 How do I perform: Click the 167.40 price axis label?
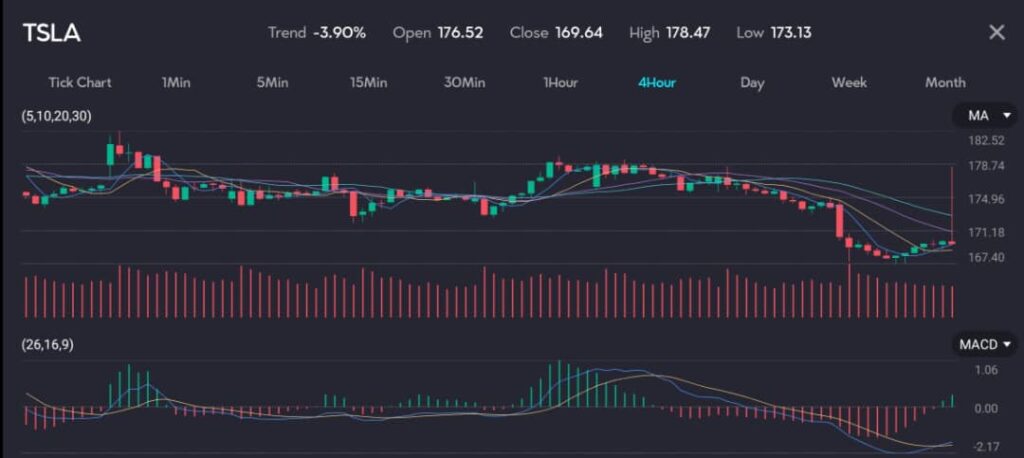985,257
